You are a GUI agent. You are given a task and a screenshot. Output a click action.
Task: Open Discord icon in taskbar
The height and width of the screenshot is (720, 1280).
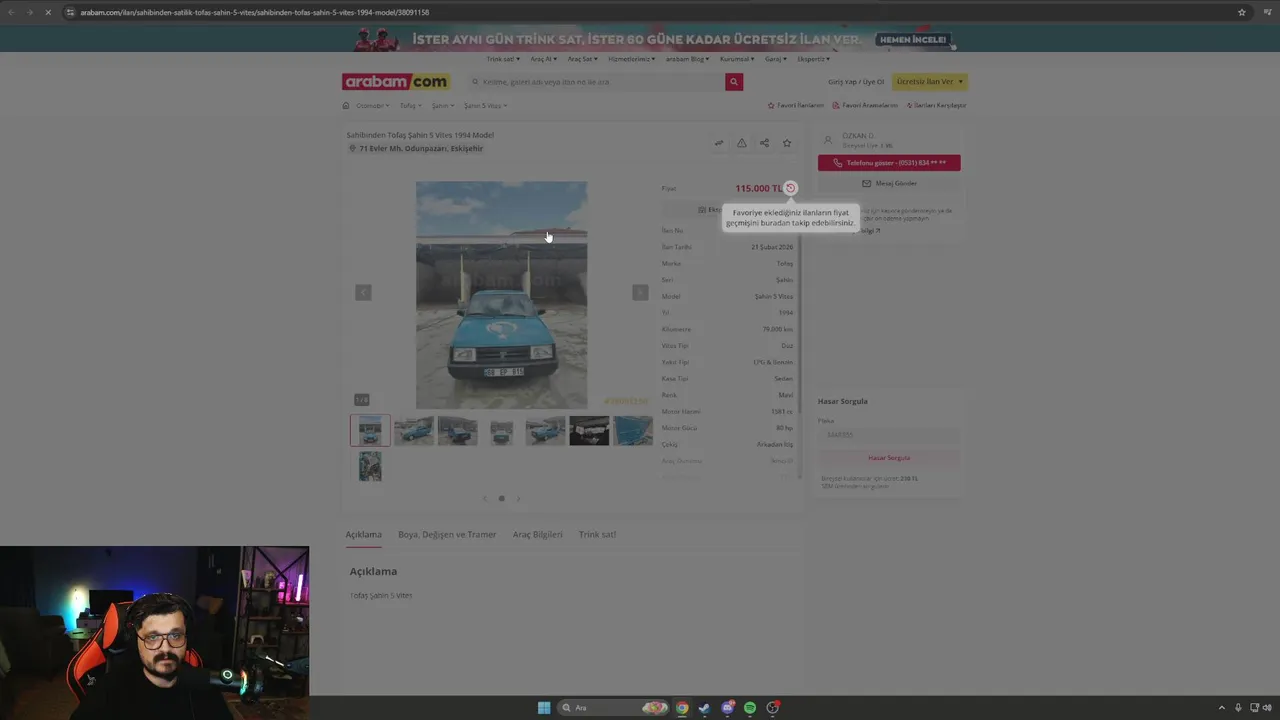click(727, 708)
